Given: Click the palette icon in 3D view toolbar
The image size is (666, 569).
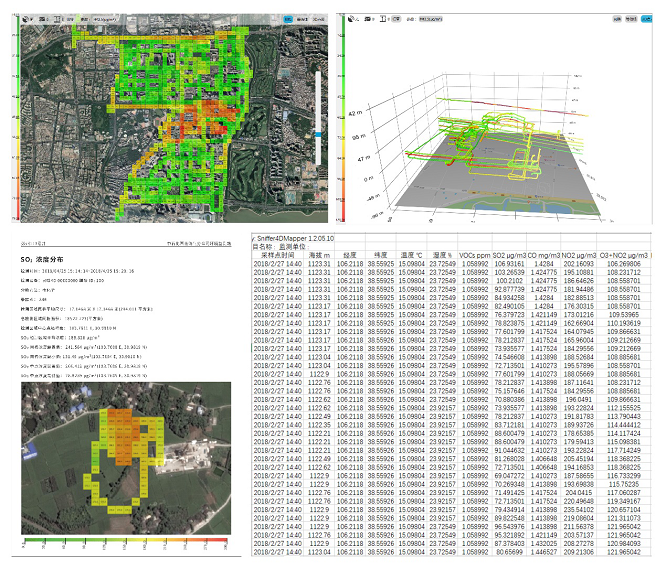Looking at the screenshot, I should click(351, 19).
